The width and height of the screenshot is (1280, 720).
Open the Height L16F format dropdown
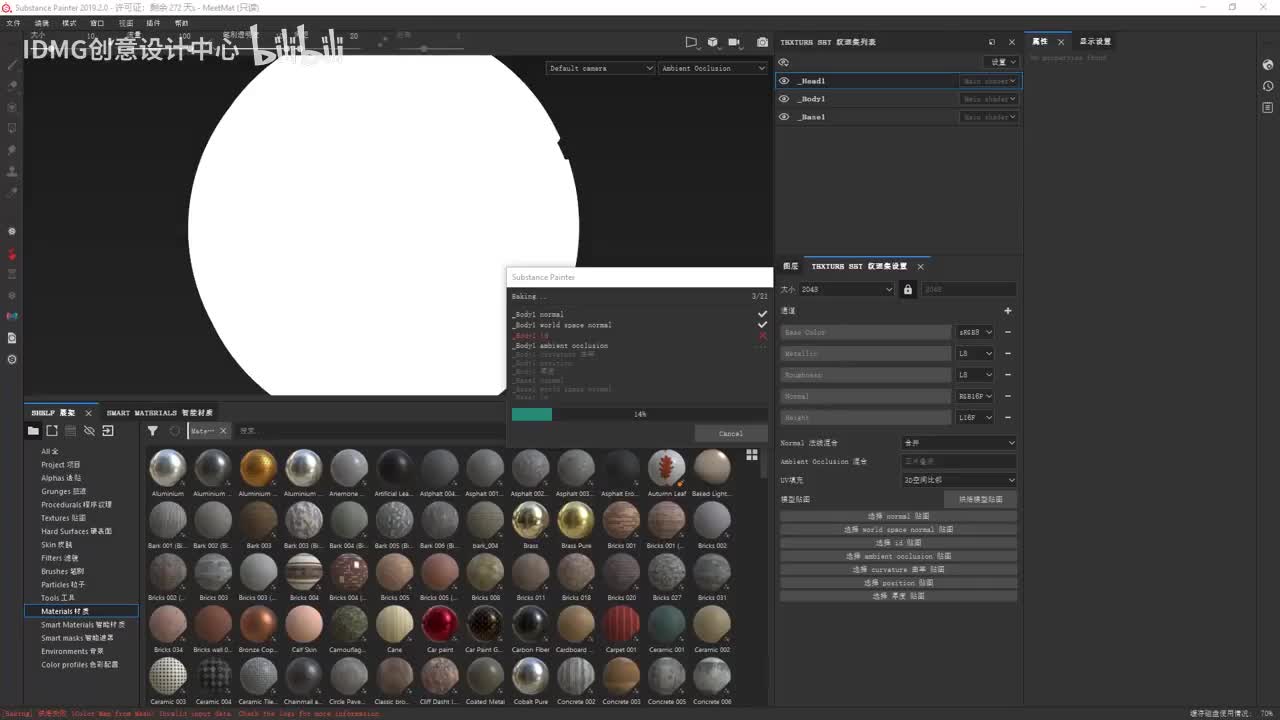click(975, 417)
